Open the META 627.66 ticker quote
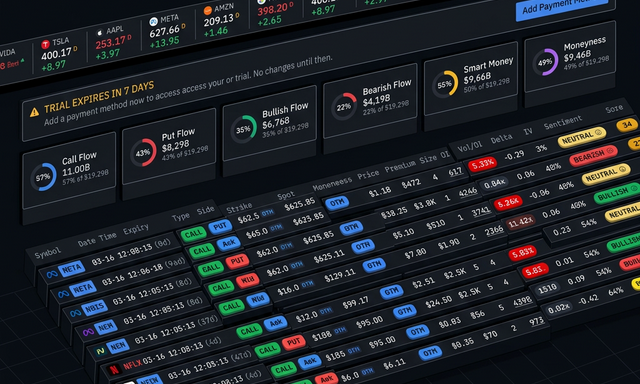Screen dimensions: 640x384 pyautogui.click(x=167, y=31)
